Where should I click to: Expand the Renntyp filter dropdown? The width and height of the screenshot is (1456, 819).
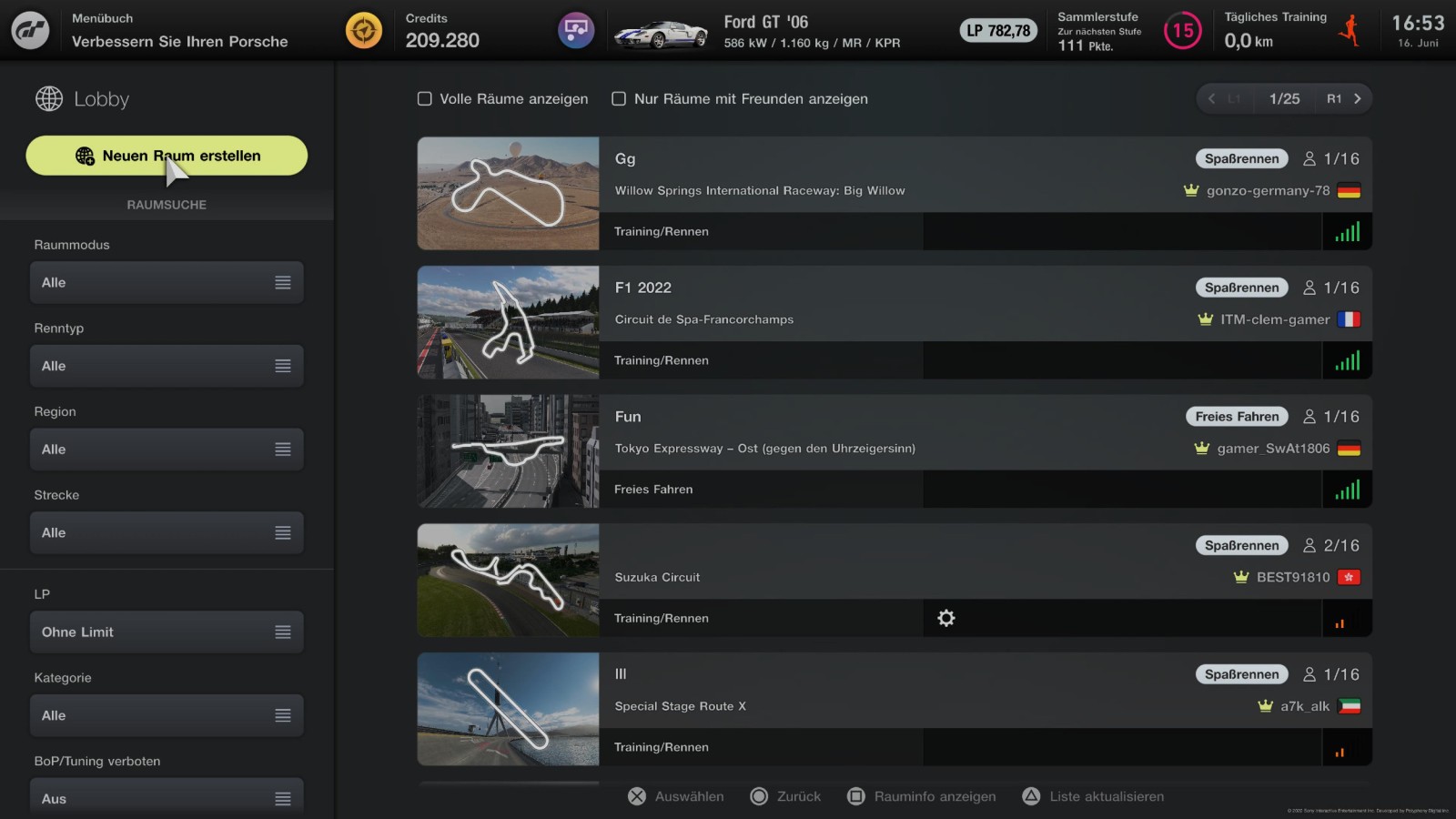(x=167, y=366)
